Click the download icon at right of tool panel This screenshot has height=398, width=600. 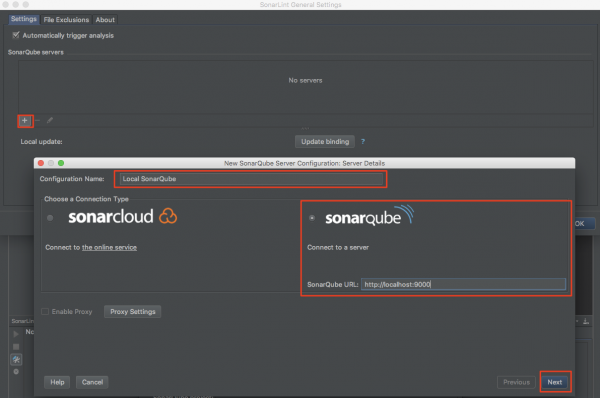pos(586,321)
